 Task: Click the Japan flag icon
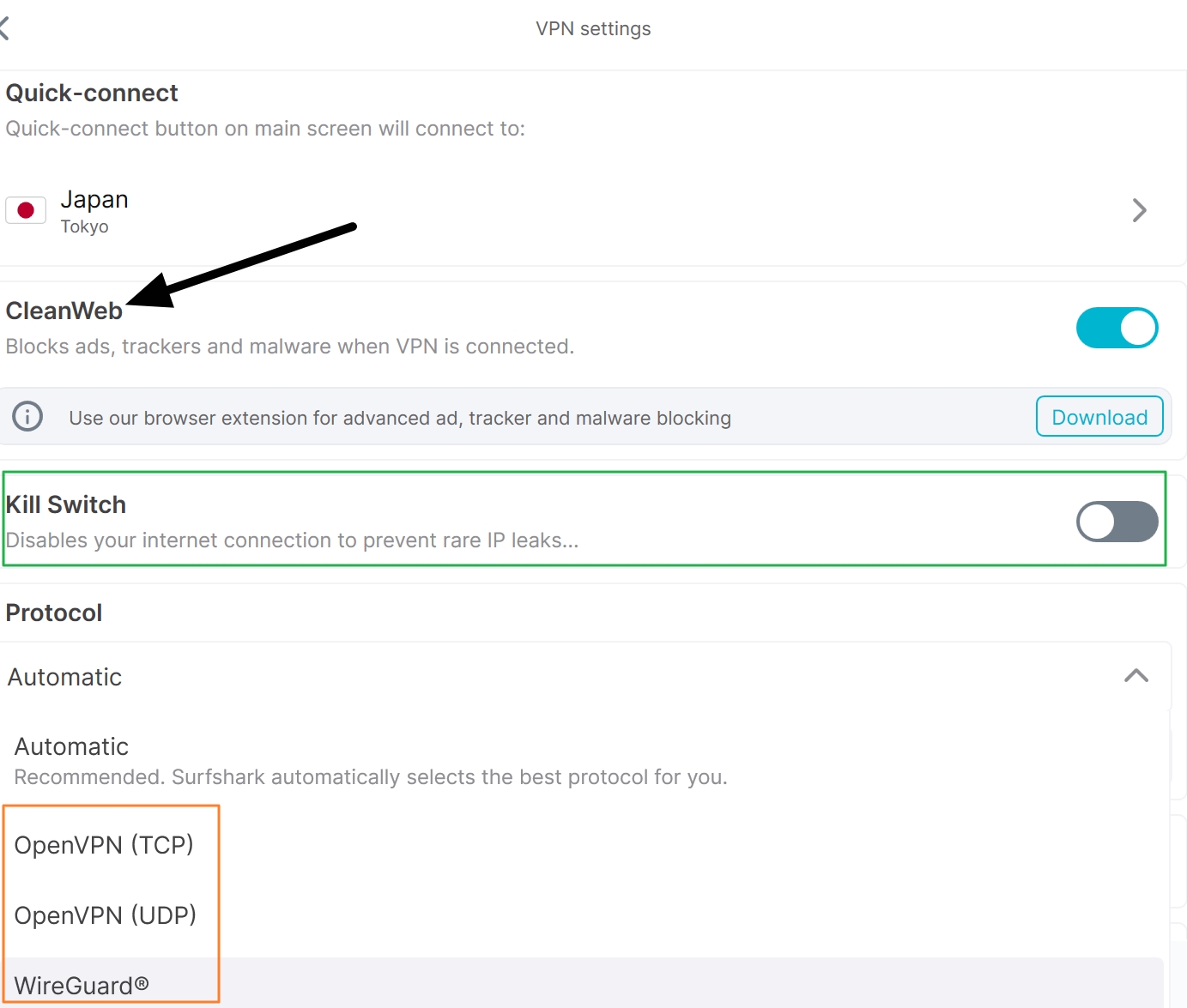(x=26, y=210)
